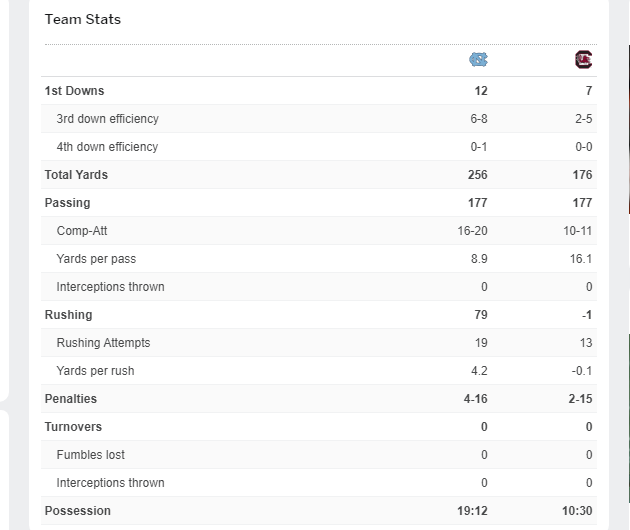The width and height of the screenshot is (630, 530).
Task: Select the Fumbles lost label
Action: [x=91, y=455]
